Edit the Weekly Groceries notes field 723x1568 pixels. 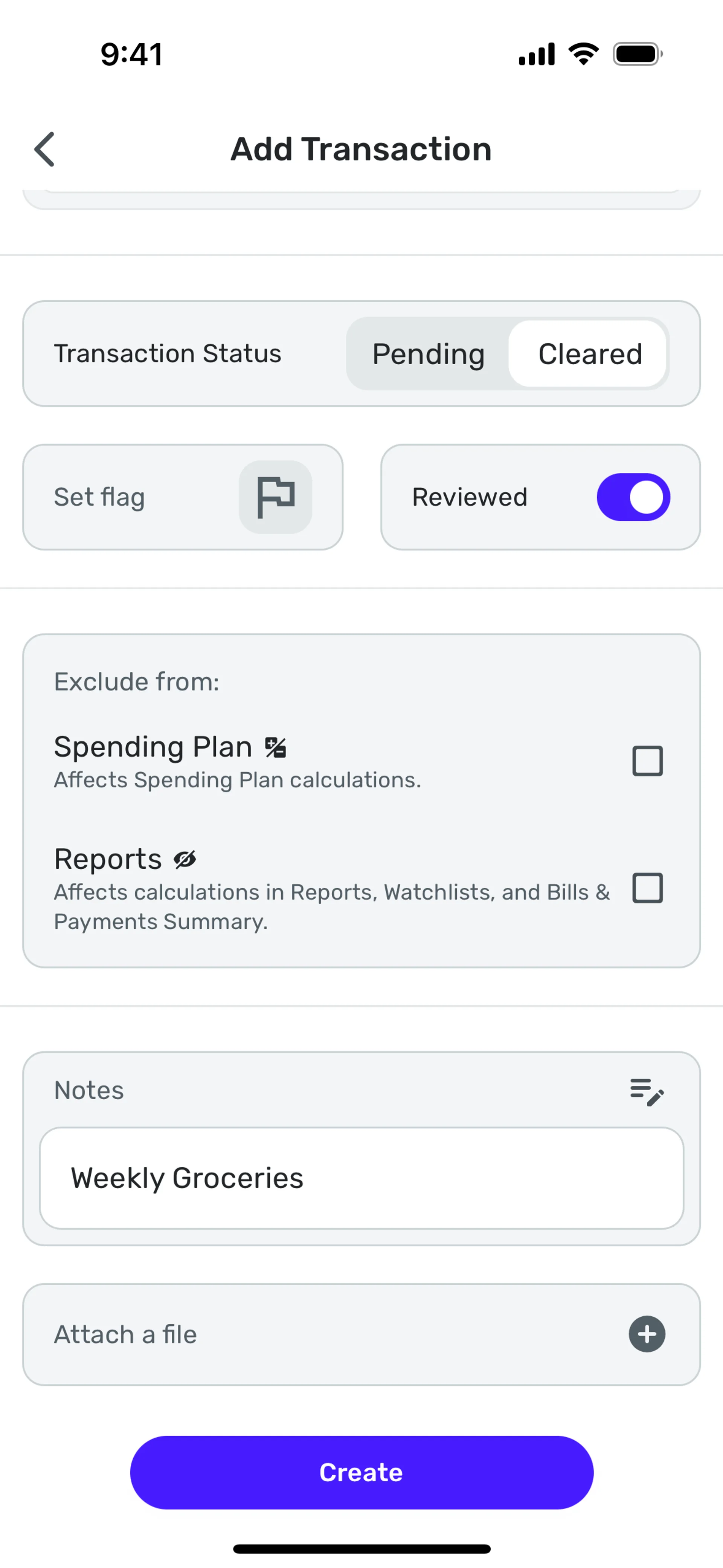(x=361, y=1178)
